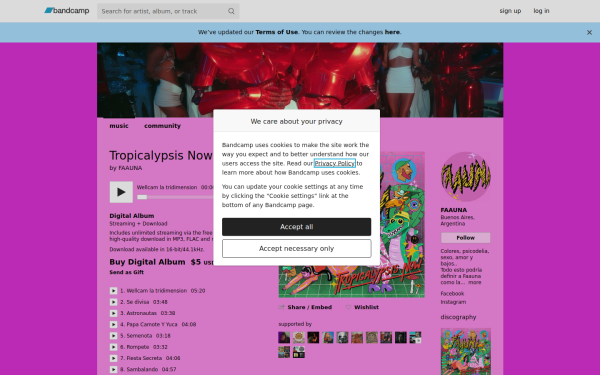Image resolution: width=600 pixels, height=375 pixels.
Task: Switch to the community tab
Action: pyautogui.click(x=162, y=126)
